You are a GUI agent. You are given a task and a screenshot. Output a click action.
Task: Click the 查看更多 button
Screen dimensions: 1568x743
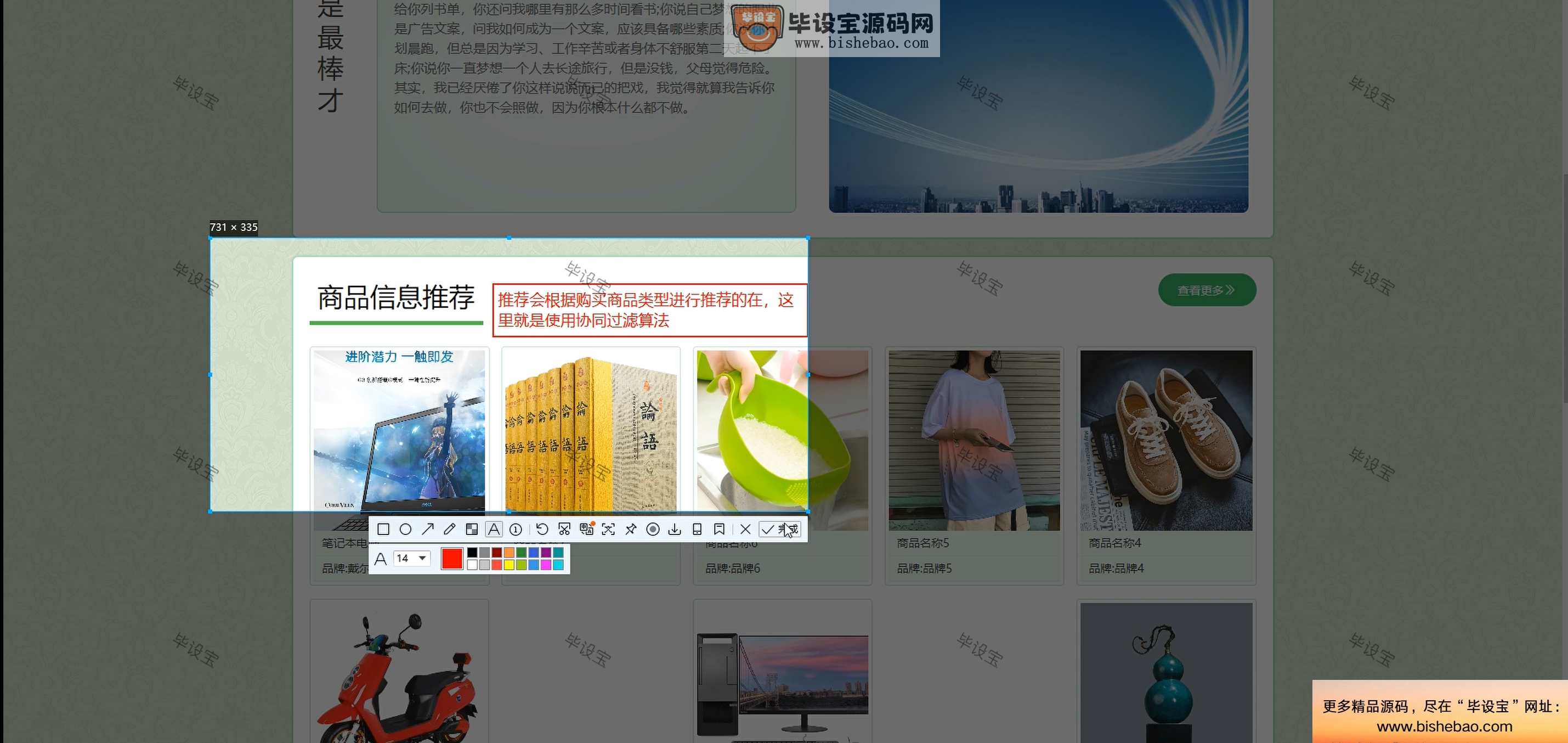pos(1207,290)
